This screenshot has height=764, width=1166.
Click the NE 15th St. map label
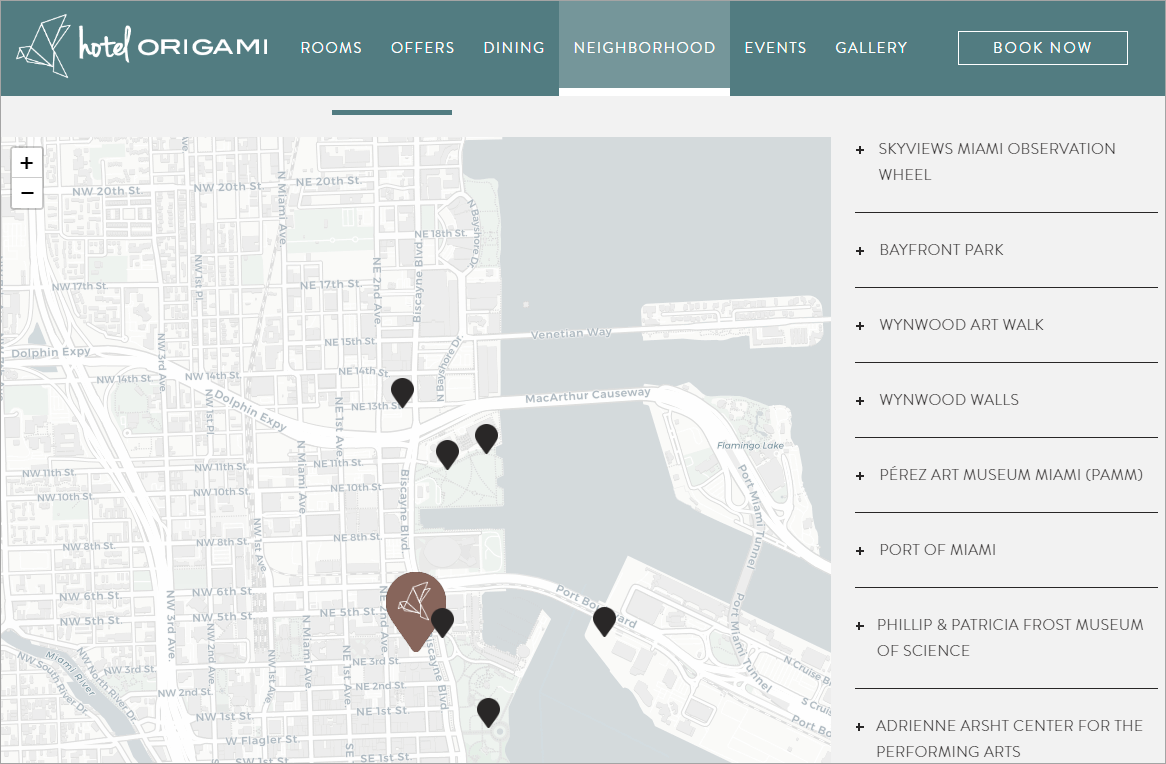click(x=350, y=341)
